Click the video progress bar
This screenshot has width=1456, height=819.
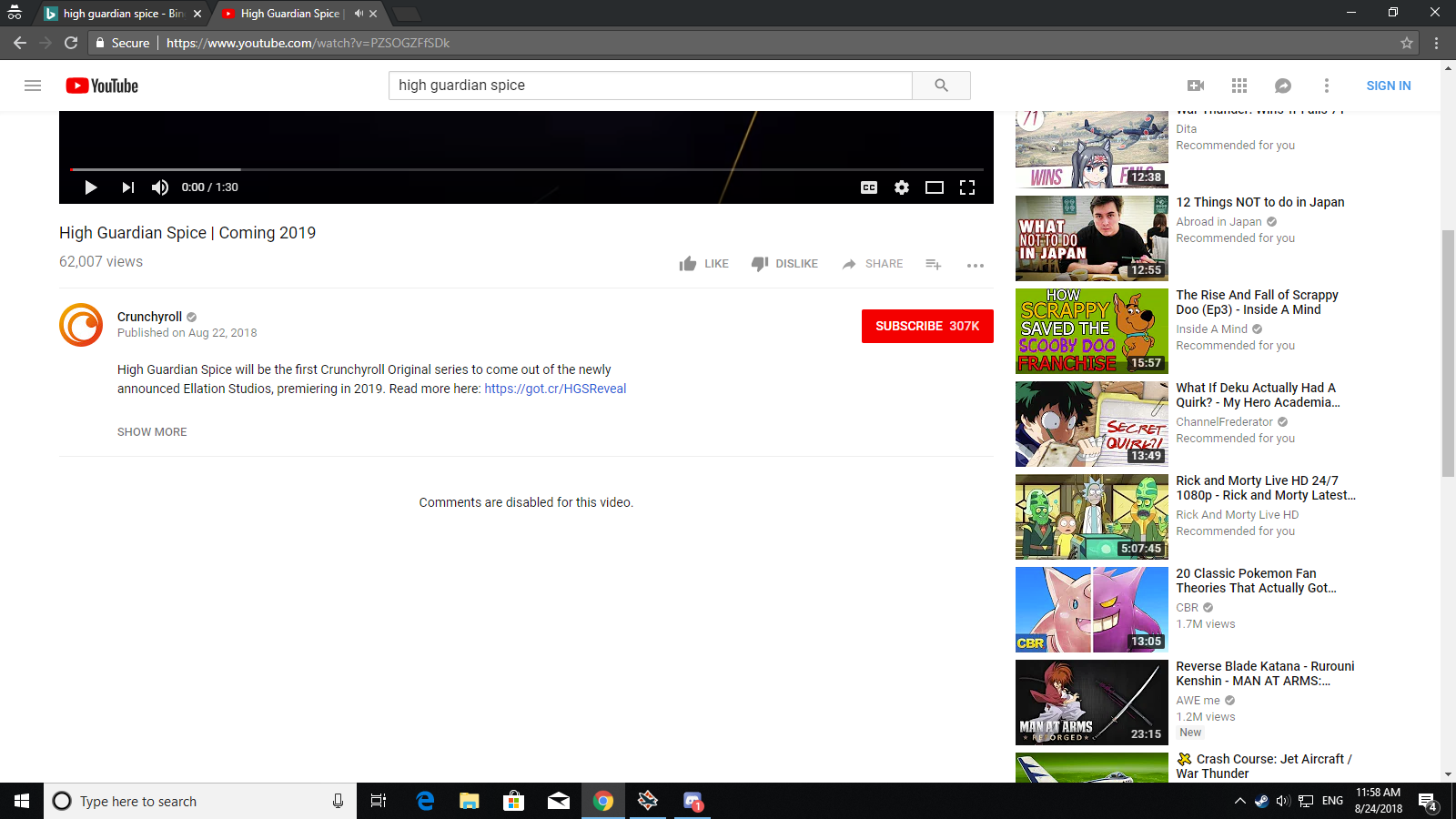[526, 169]
